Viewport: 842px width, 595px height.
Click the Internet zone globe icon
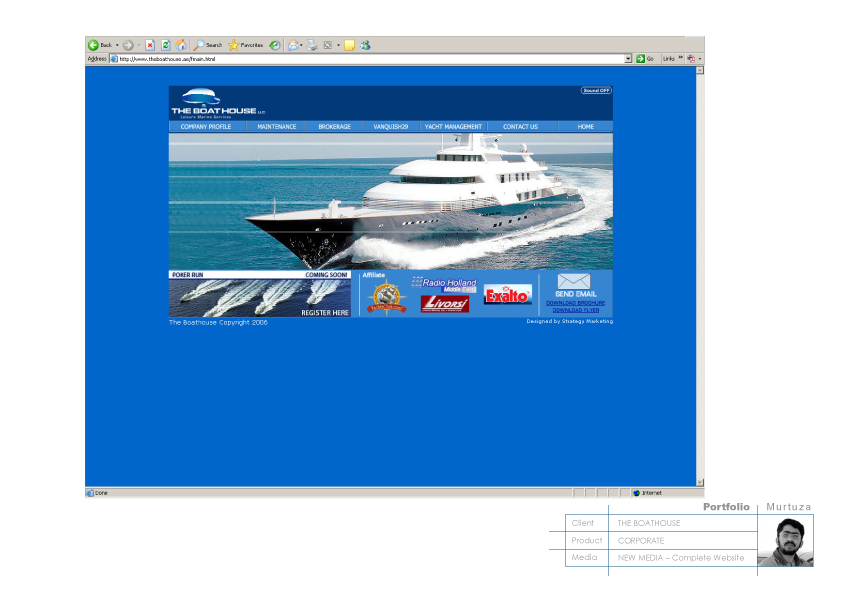click(636, 493)
